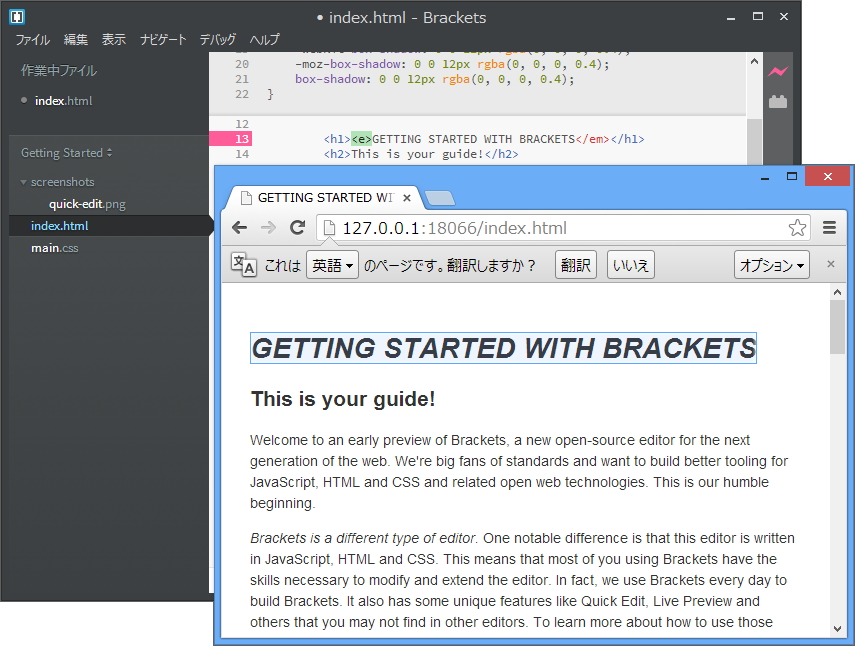Click the 'This is your guide!' subheading
Viewport: 855px width, 646px height.
tap(343, 399)
